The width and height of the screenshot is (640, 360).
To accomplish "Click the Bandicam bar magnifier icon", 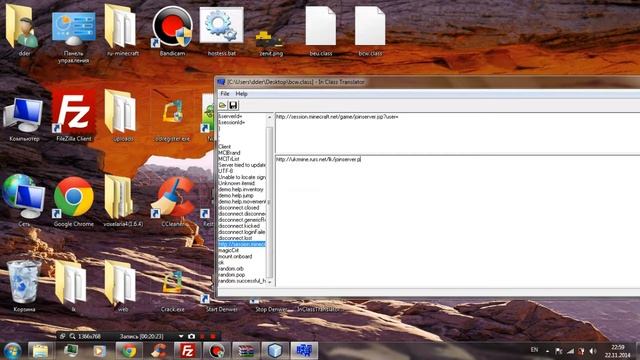I will point(72,336).
